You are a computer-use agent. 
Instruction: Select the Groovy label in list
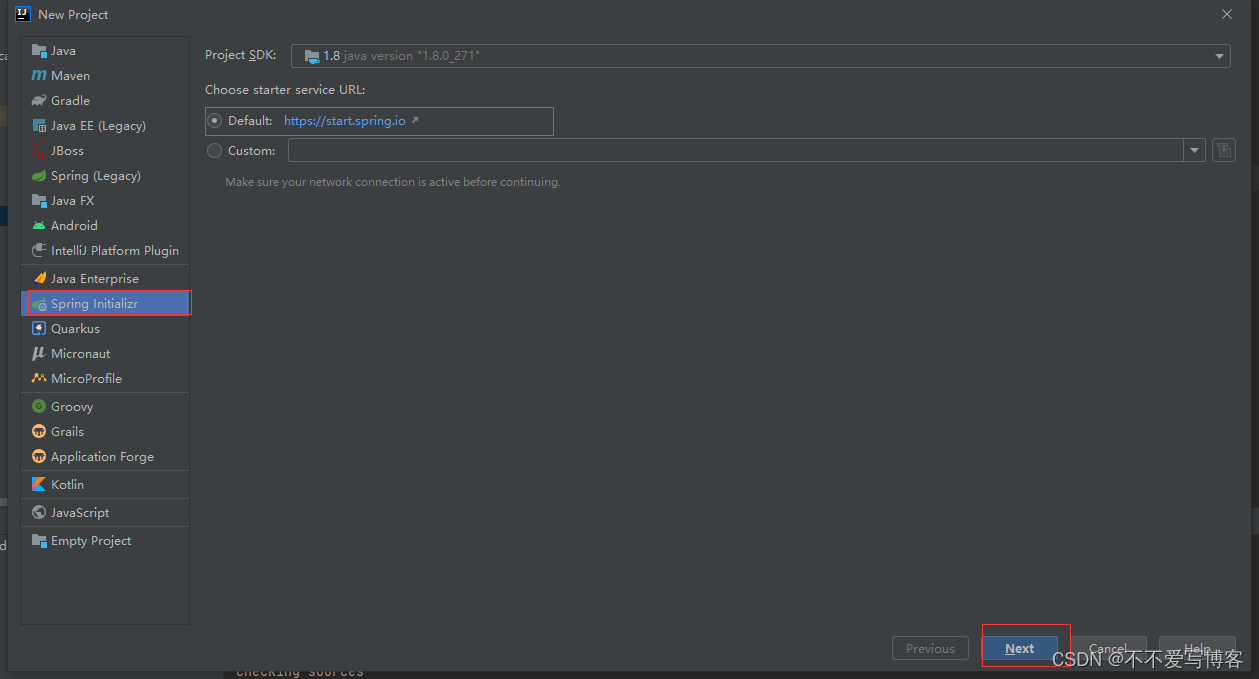tap(72, 407)
